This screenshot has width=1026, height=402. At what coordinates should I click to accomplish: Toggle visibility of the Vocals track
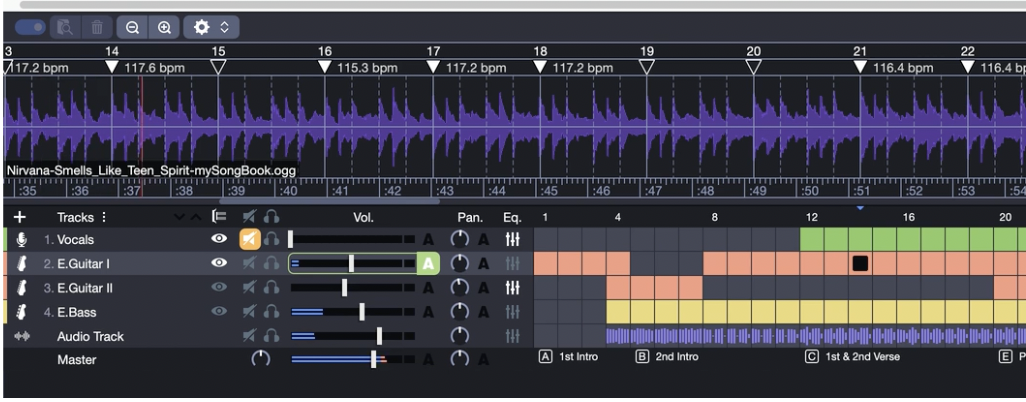pyautogui.click(x=219, y=239)
